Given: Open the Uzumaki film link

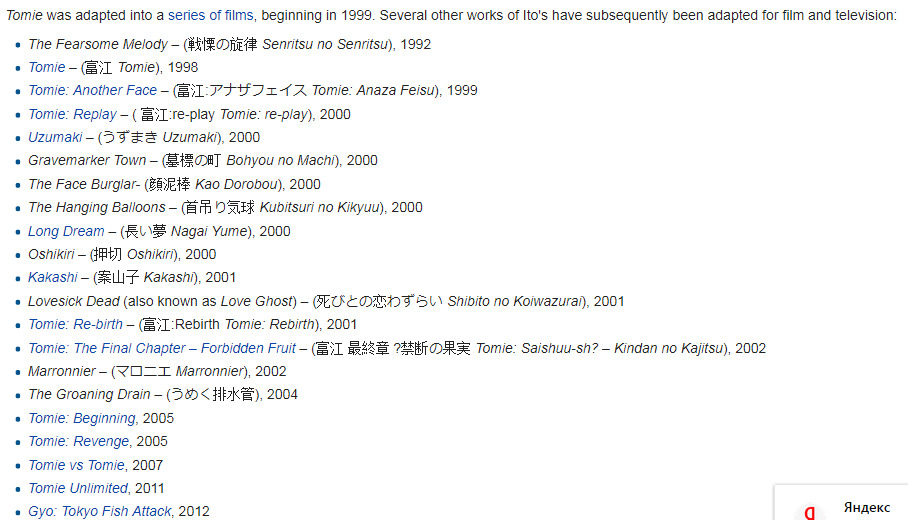Looking at the screenshot, I should point(55,137).
